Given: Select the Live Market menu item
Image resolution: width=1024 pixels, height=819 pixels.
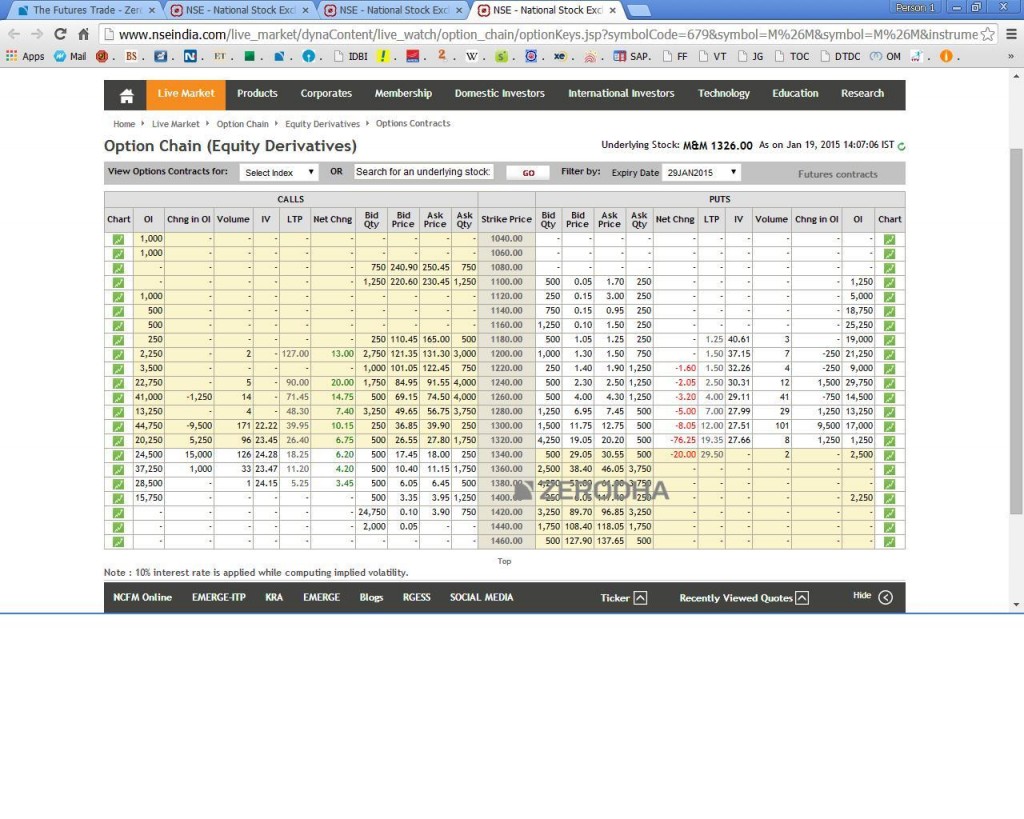Looking at the screenshot, I should 185,94.
